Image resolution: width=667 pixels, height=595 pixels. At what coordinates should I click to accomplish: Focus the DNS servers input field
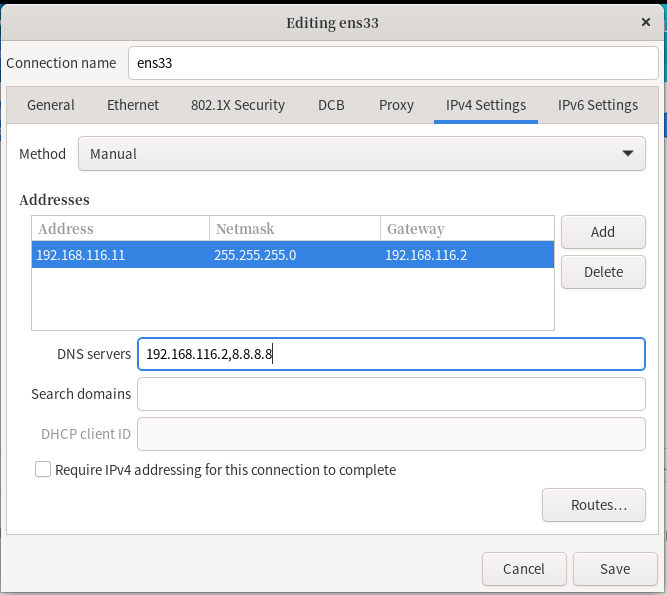390,354
